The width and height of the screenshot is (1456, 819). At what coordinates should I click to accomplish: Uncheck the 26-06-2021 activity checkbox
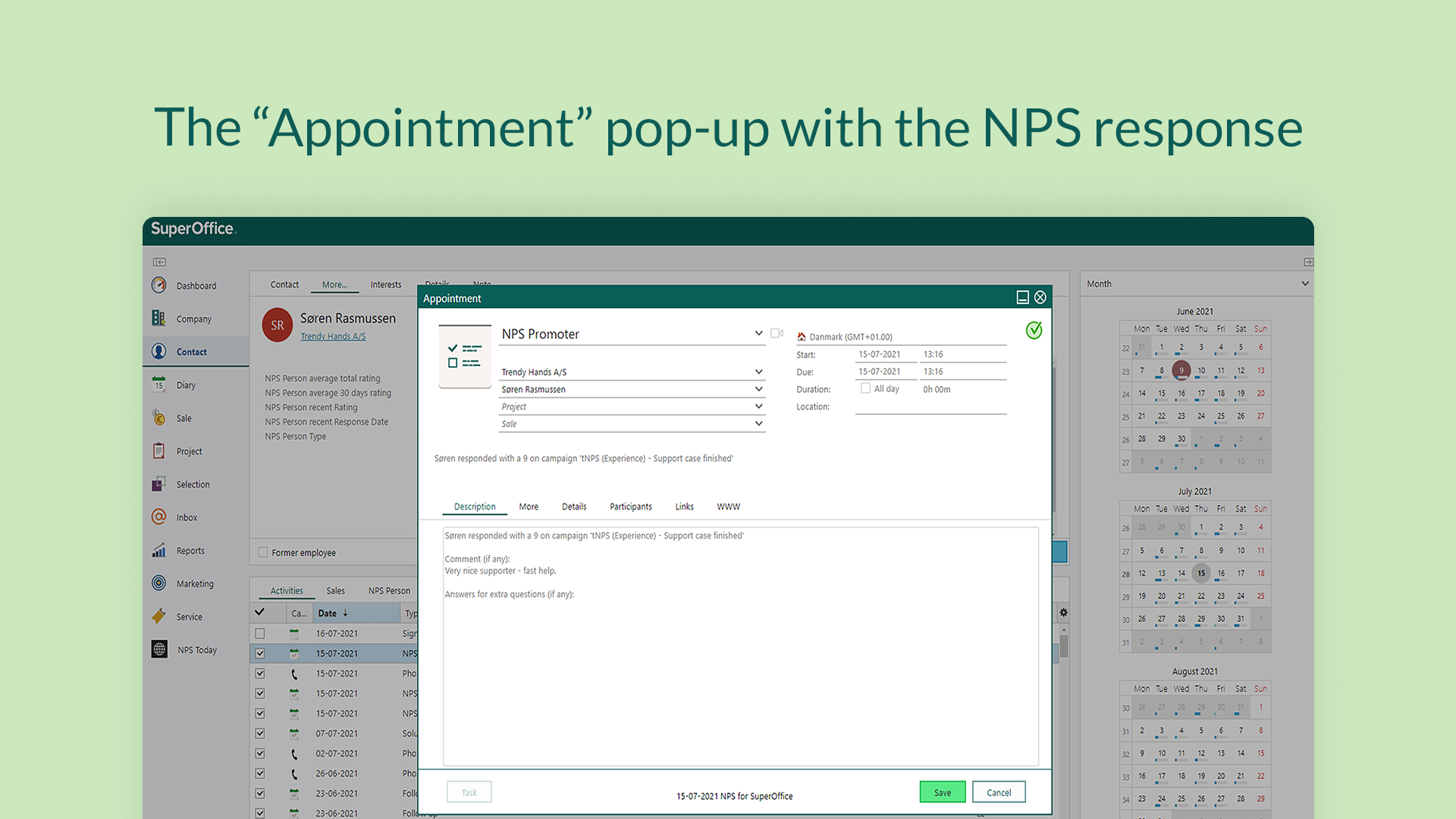pyautogui.click(x=260, y=774)
